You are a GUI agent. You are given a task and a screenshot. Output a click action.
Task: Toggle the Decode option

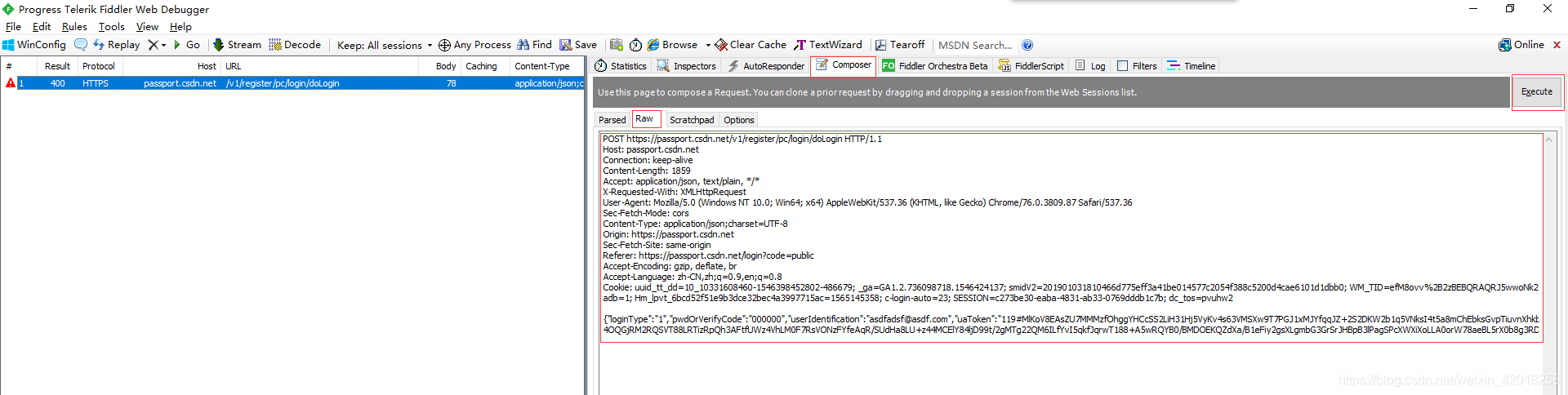[295, 45]
